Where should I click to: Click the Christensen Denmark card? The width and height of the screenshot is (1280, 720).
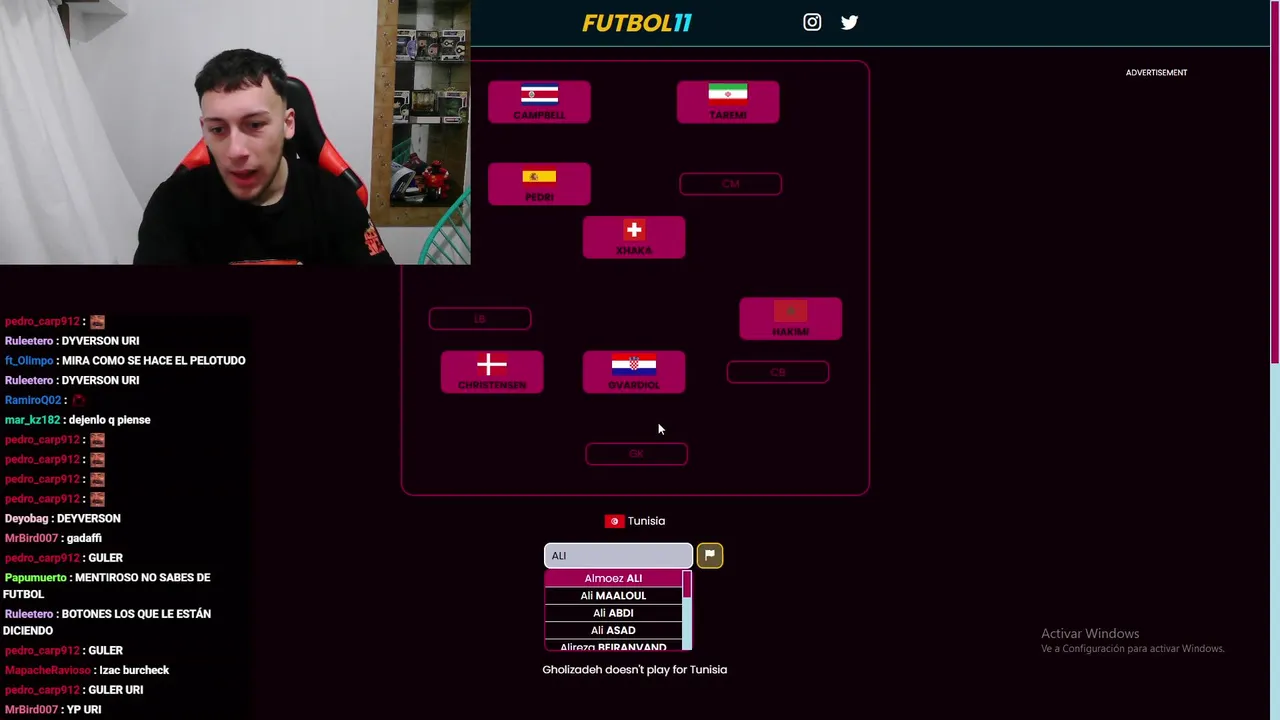(x=492, y=372)
